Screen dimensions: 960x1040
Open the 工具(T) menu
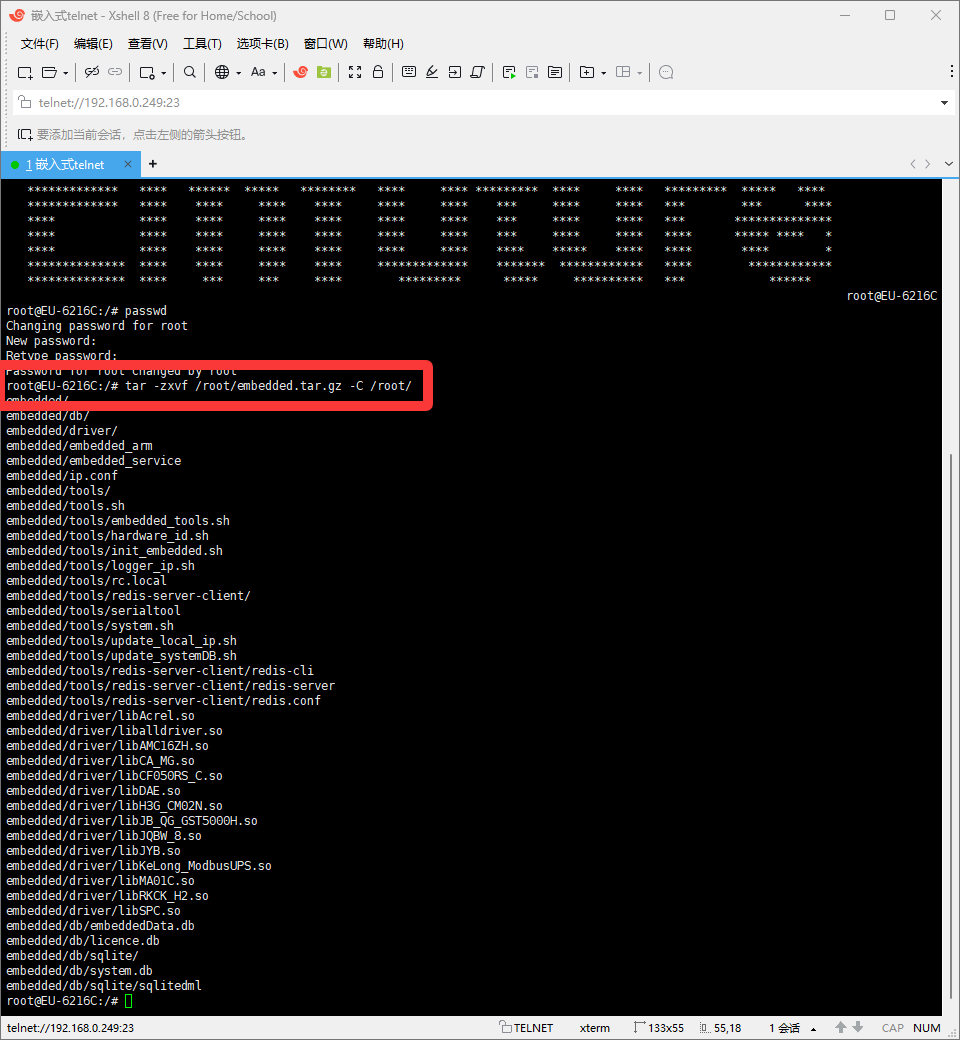202,44
